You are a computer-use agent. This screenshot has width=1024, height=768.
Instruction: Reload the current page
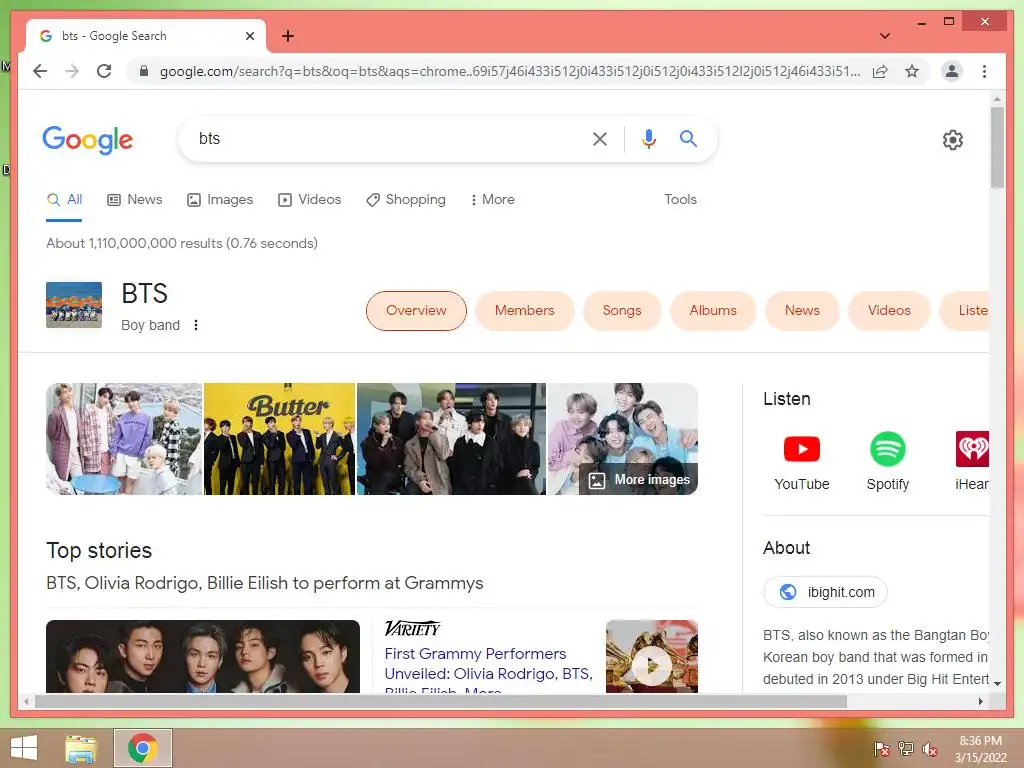[x=104, y=71]
